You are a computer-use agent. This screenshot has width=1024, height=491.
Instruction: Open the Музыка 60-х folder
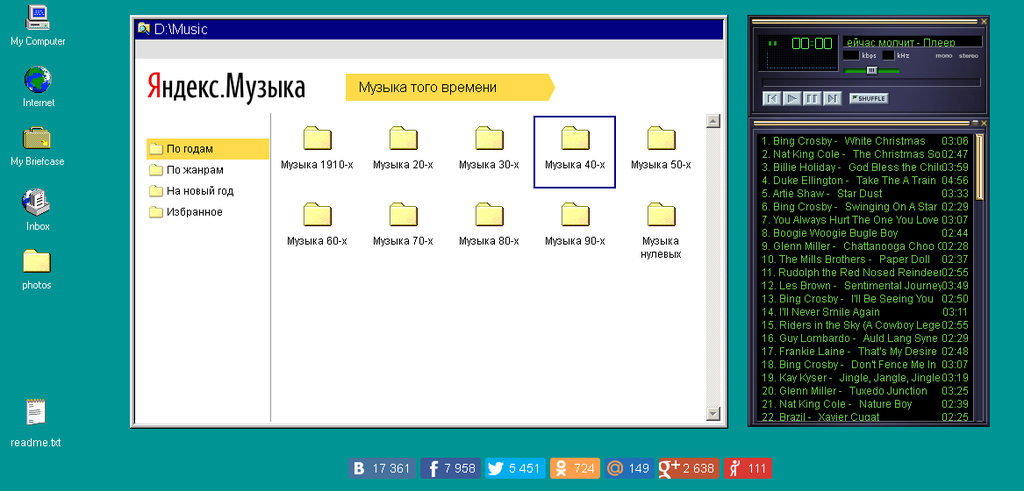317,224
